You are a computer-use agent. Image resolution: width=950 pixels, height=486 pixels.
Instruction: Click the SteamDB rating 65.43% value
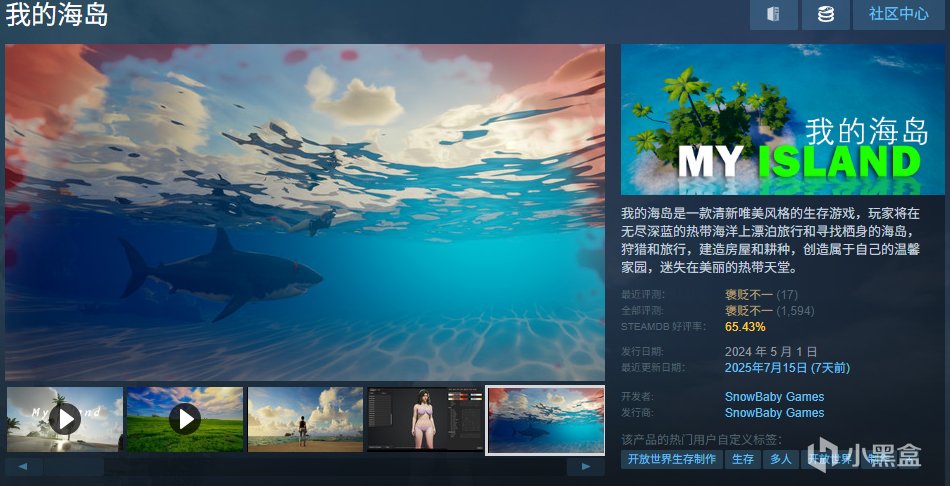pos(745,327)
